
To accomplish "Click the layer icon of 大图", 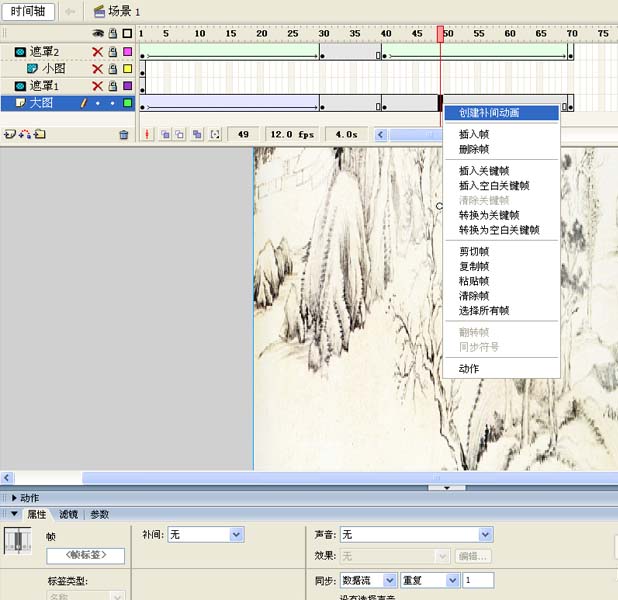I will (x=20, y=103).
